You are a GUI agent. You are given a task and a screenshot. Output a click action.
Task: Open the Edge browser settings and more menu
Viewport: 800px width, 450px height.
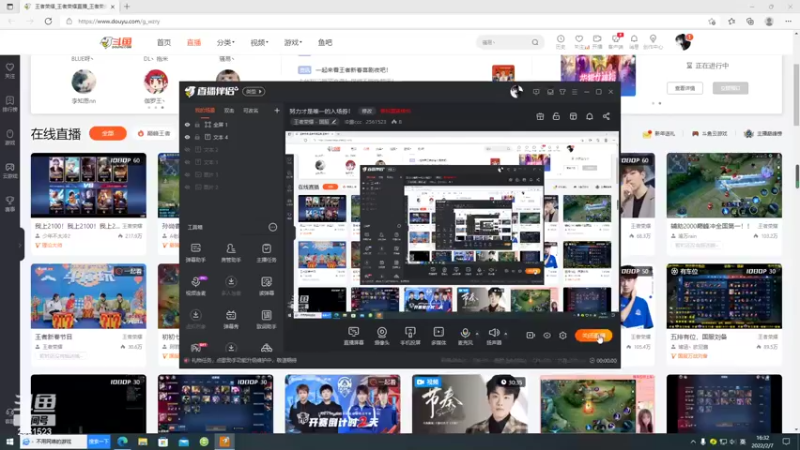tap(788, 21)
